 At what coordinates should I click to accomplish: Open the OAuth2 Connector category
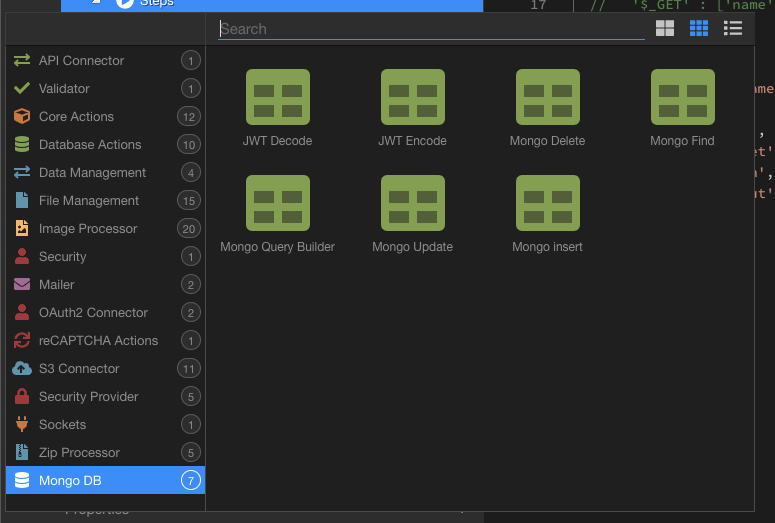[105, 312]
